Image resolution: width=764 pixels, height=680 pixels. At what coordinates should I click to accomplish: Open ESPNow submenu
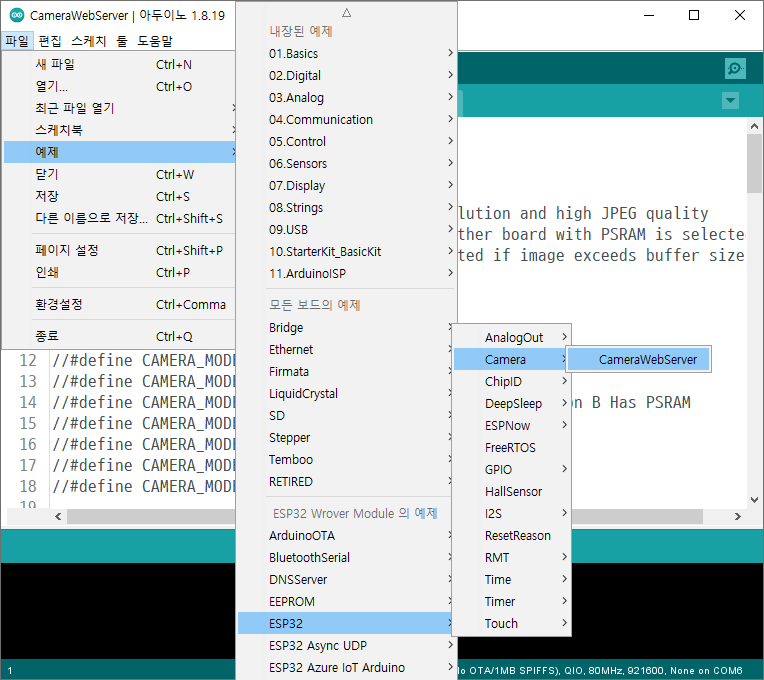click(512, 425)
